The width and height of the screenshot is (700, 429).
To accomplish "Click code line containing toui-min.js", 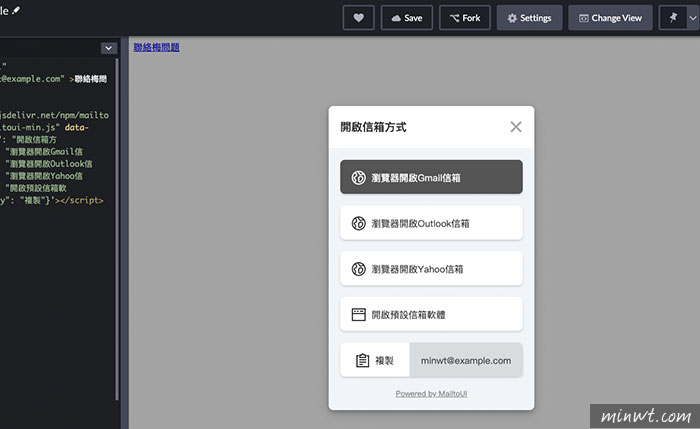I will 45,127.
